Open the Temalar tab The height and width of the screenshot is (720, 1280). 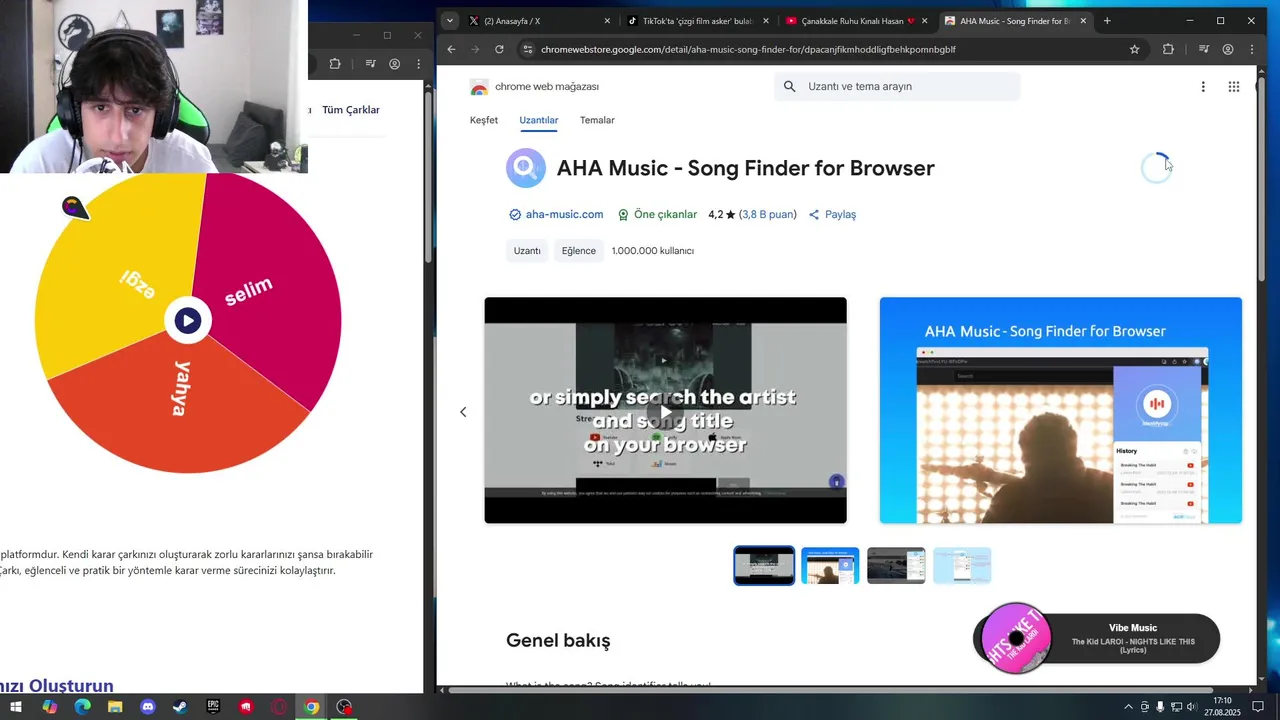pos(597,120)
